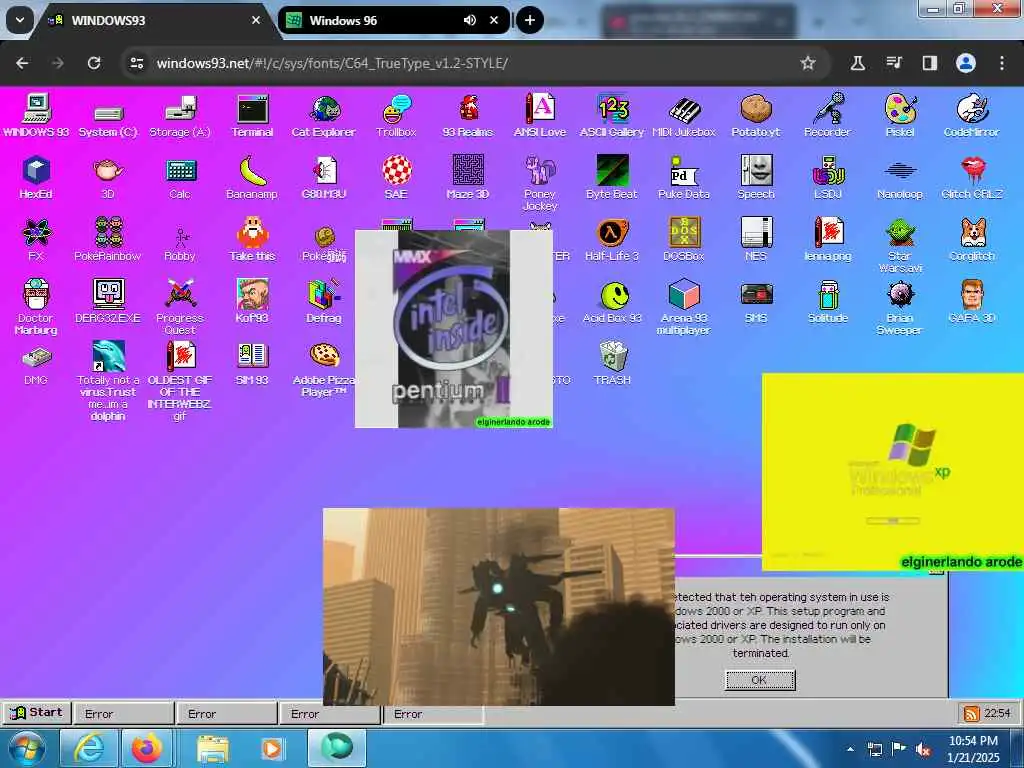
Task: Launch Acid Box 93 smiley icon
Action: coord(612,302)
